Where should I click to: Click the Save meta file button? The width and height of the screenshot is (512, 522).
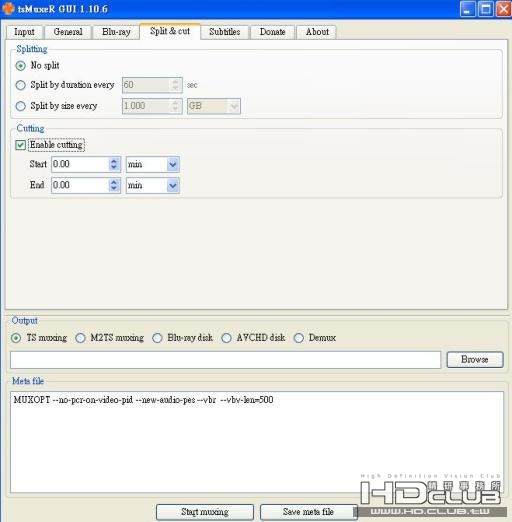[308, 512]
